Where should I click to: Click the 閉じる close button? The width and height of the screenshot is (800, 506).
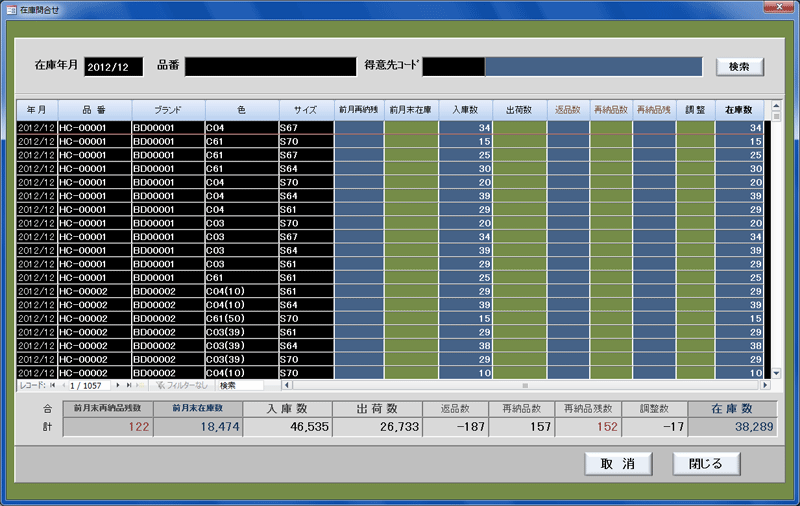[706, 464]
